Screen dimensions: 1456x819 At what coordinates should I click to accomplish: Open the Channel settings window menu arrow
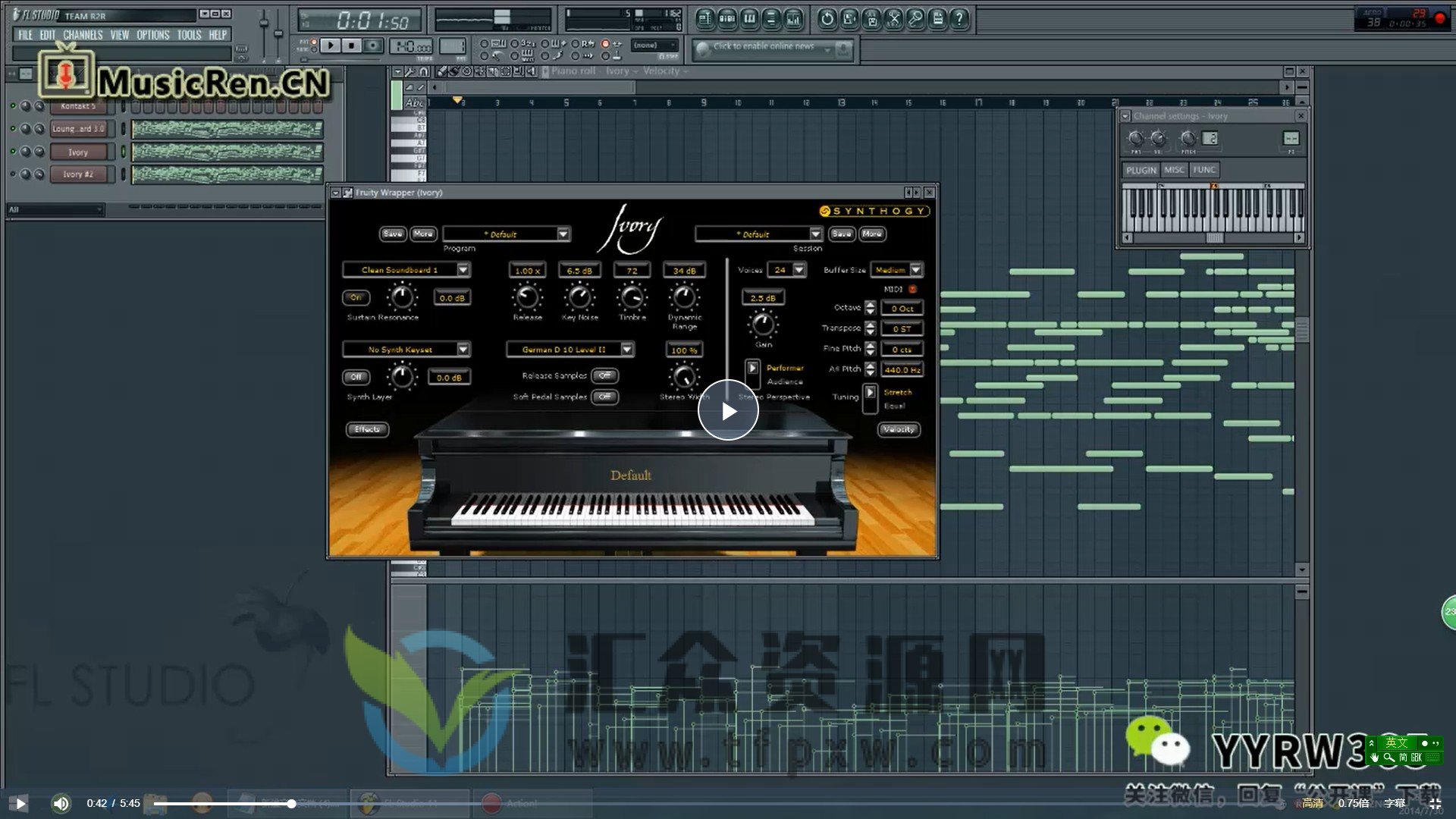pos(1126,116)
